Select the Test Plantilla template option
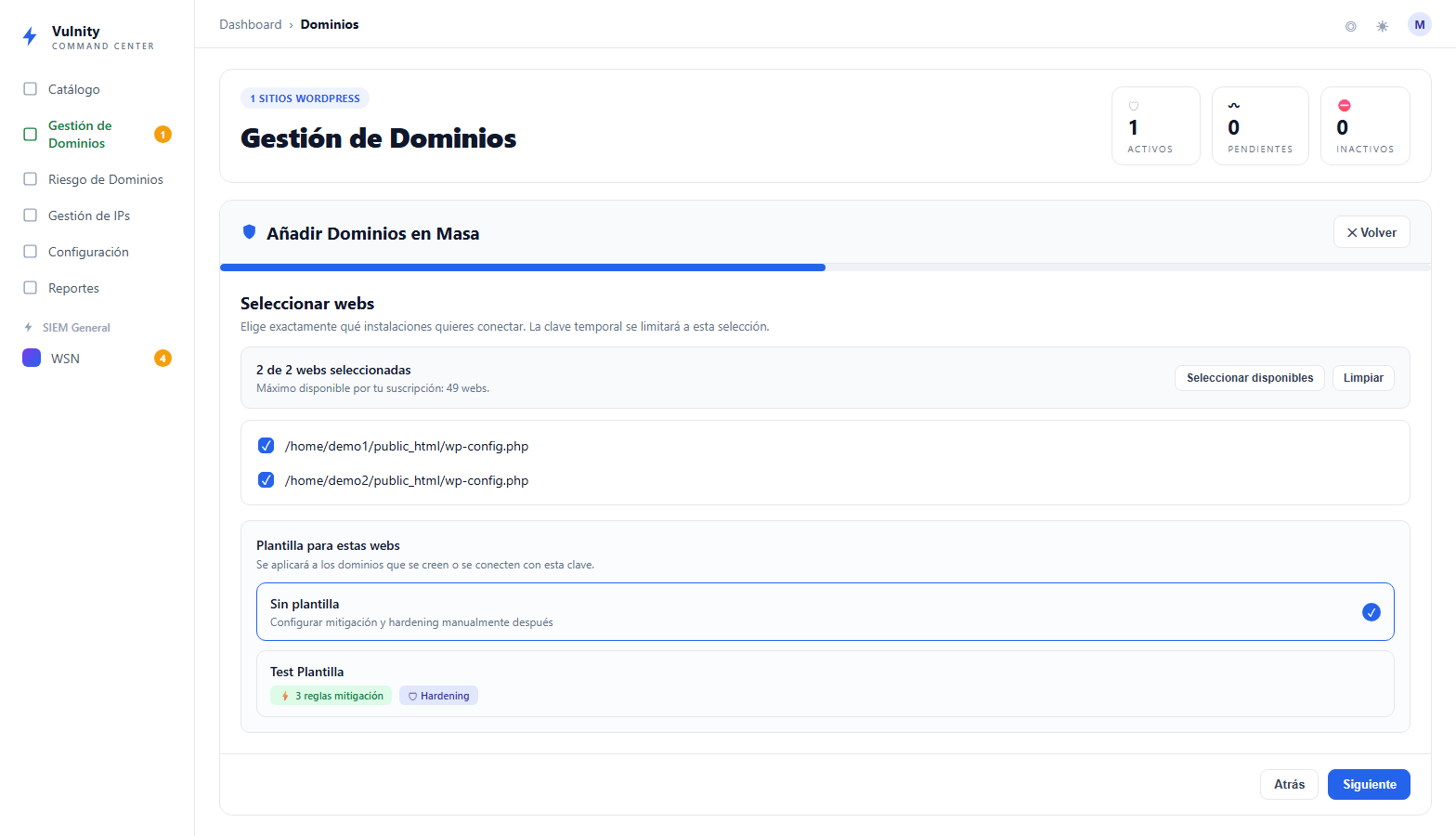 point(825,684)
